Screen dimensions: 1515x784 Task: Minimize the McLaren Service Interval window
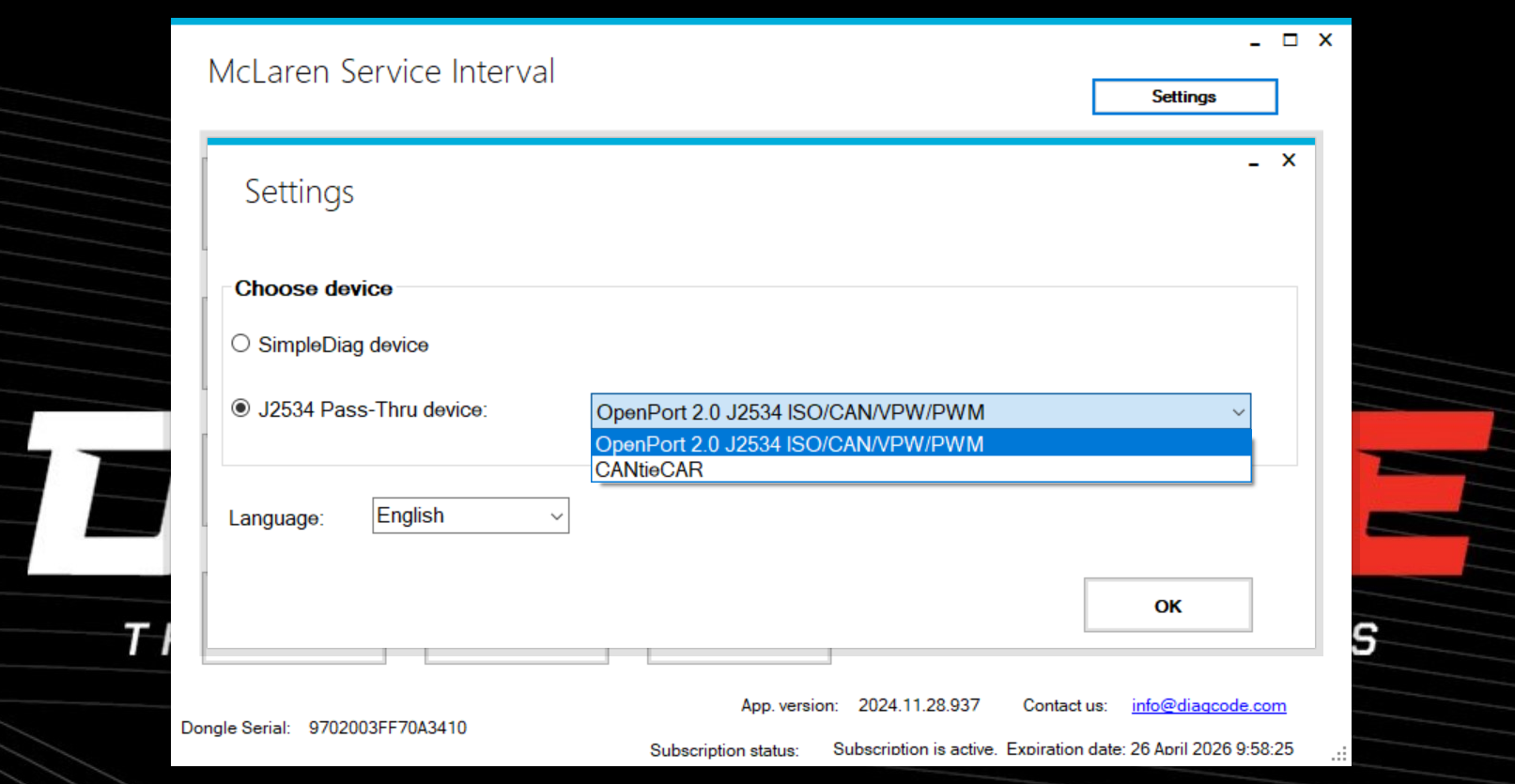coord(1255,42)
